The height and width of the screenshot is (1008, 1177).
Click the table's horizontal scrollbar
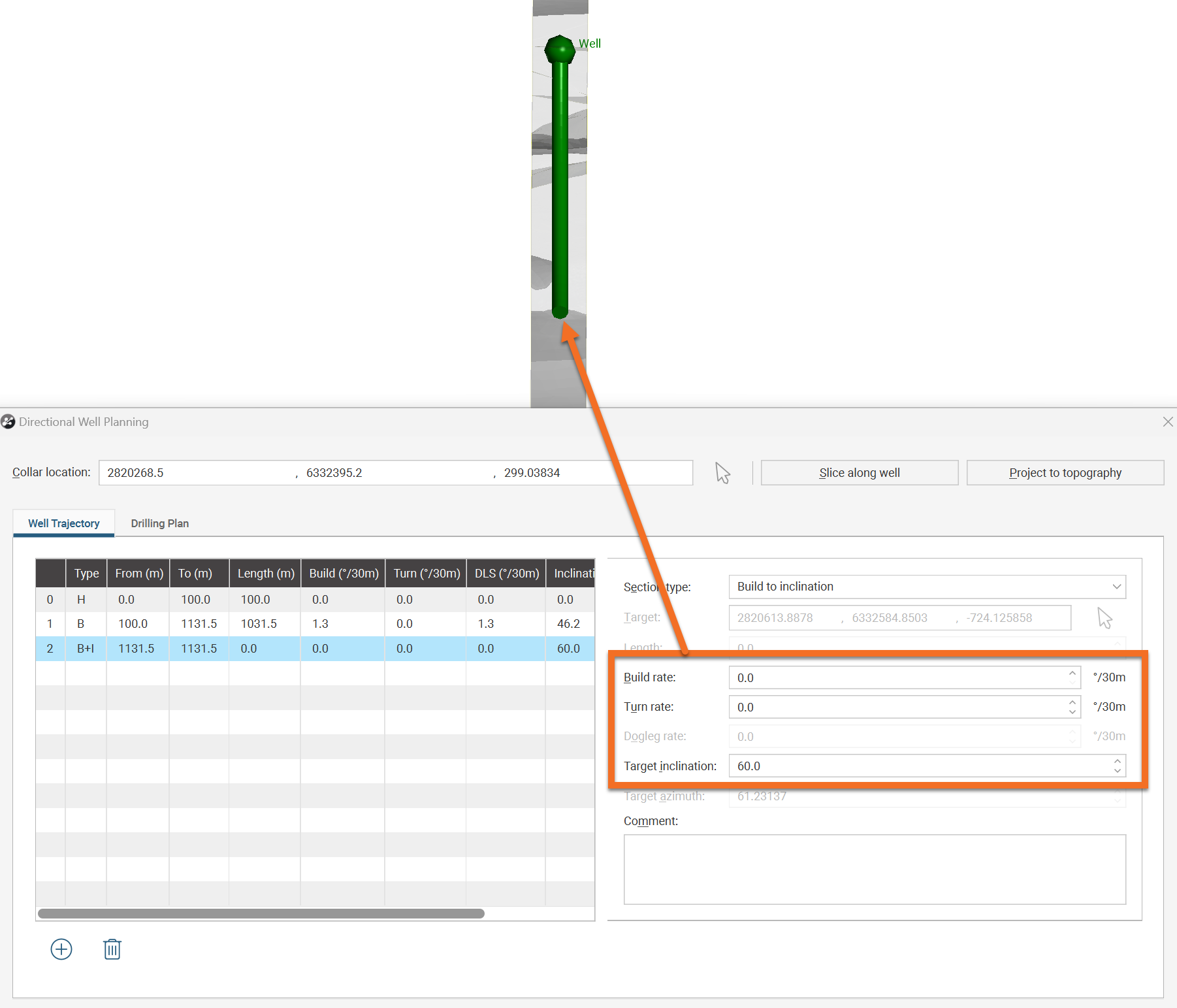click(x=261, y=913)
